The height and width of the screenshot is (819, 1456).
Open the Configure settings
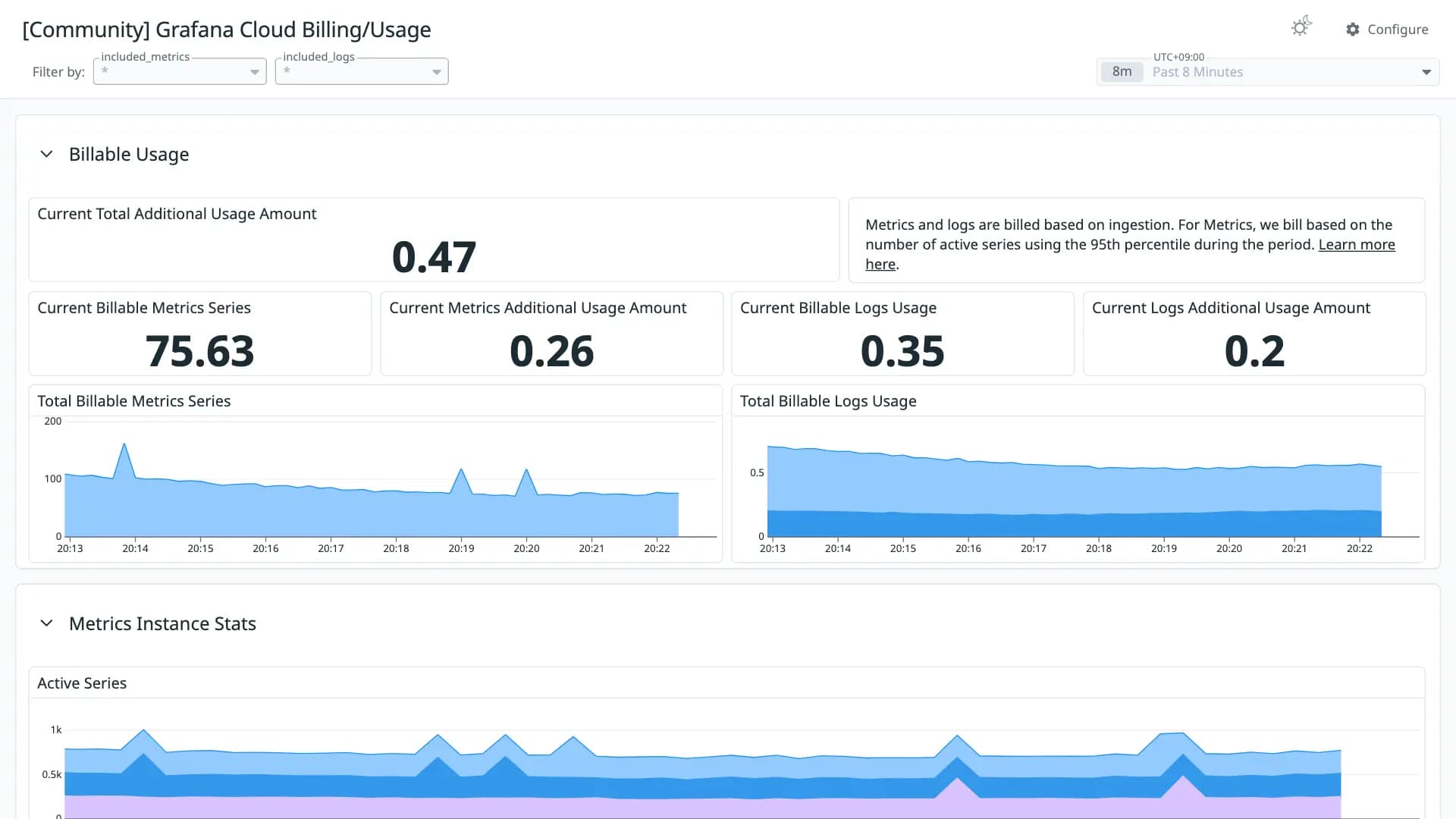tap(1387, 30)
